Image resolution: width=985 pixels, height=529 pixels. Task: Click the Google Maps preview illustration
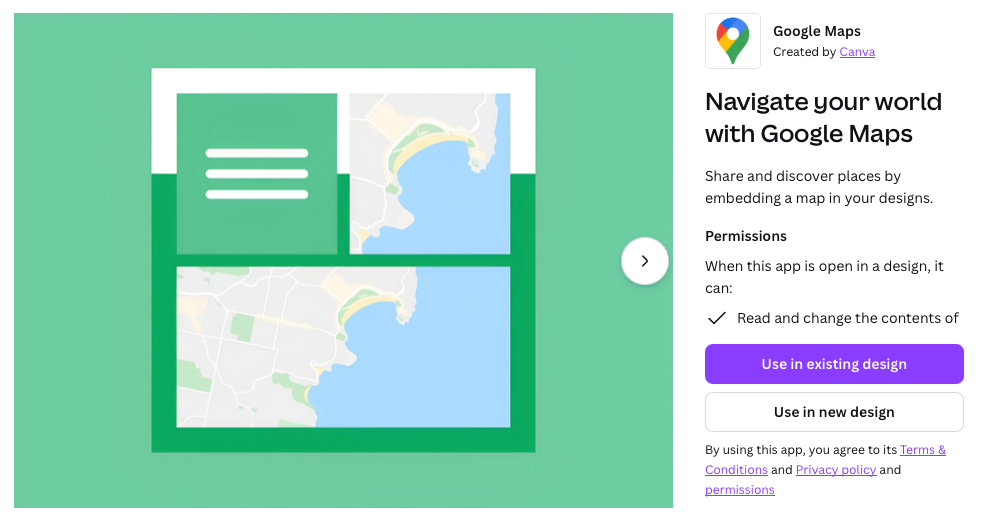(344, 260)
